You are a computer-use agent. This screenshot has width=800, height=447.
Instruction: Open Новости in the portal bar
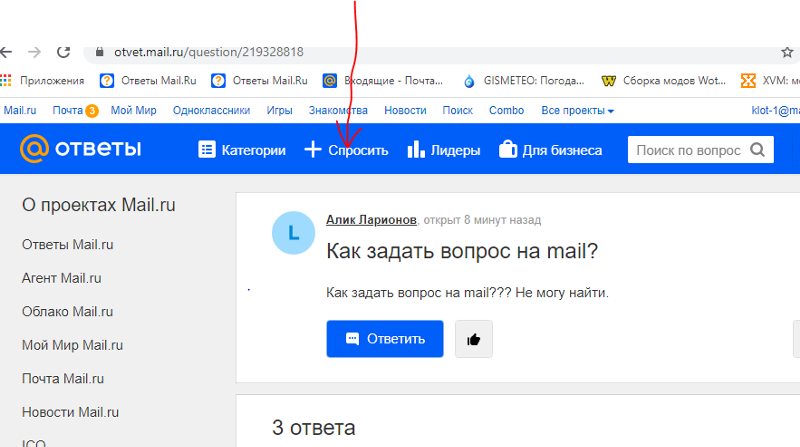pyautogui.click(x=405, y=110)
